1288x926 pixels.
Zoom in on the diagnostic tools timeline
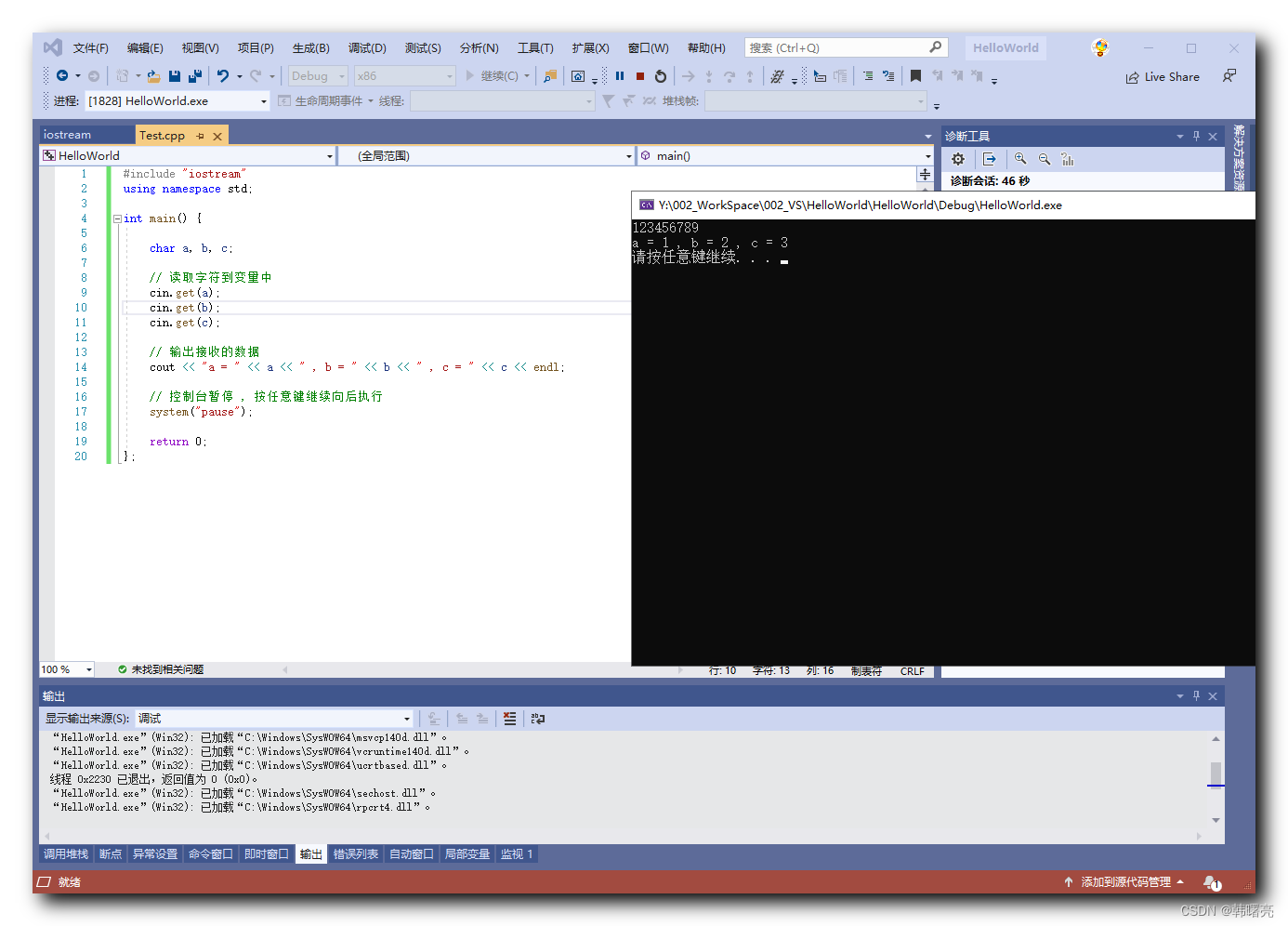(x=1020, y=159)
